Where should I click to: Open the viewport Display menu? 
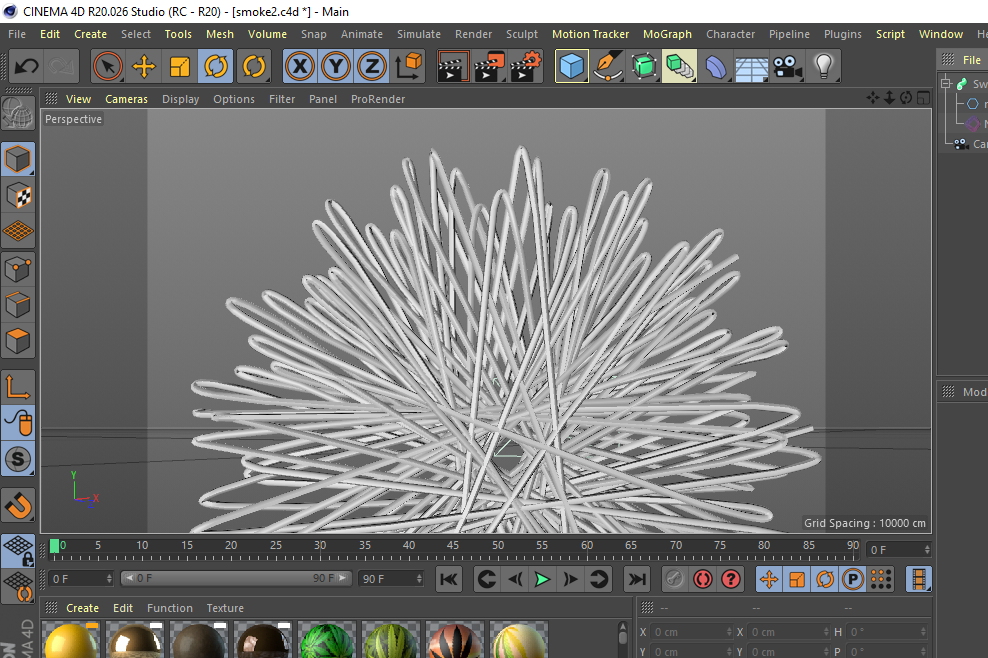pos(180,99)
